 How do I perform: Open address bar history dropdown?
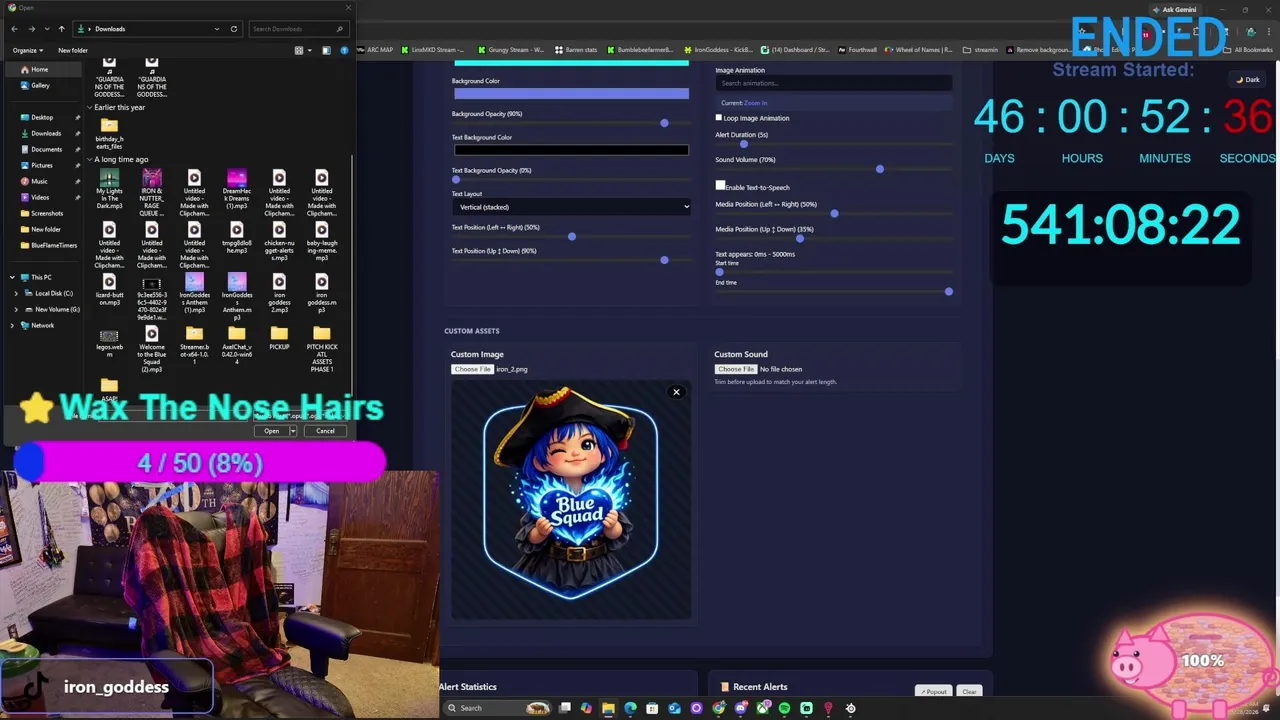pos(217,29)
